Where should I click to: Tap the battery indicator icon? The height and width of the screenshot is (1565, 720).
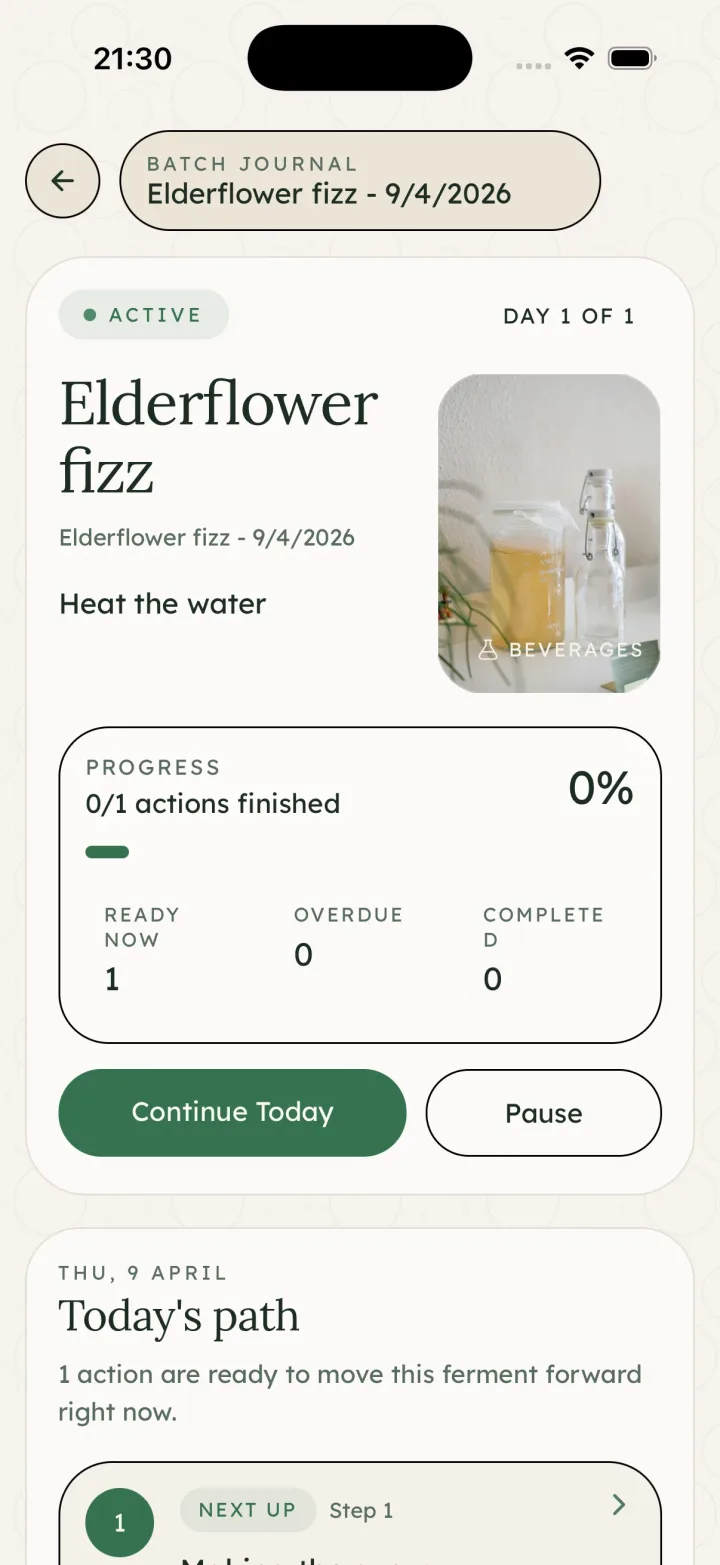pyautogui.click(x=631, y=58)
